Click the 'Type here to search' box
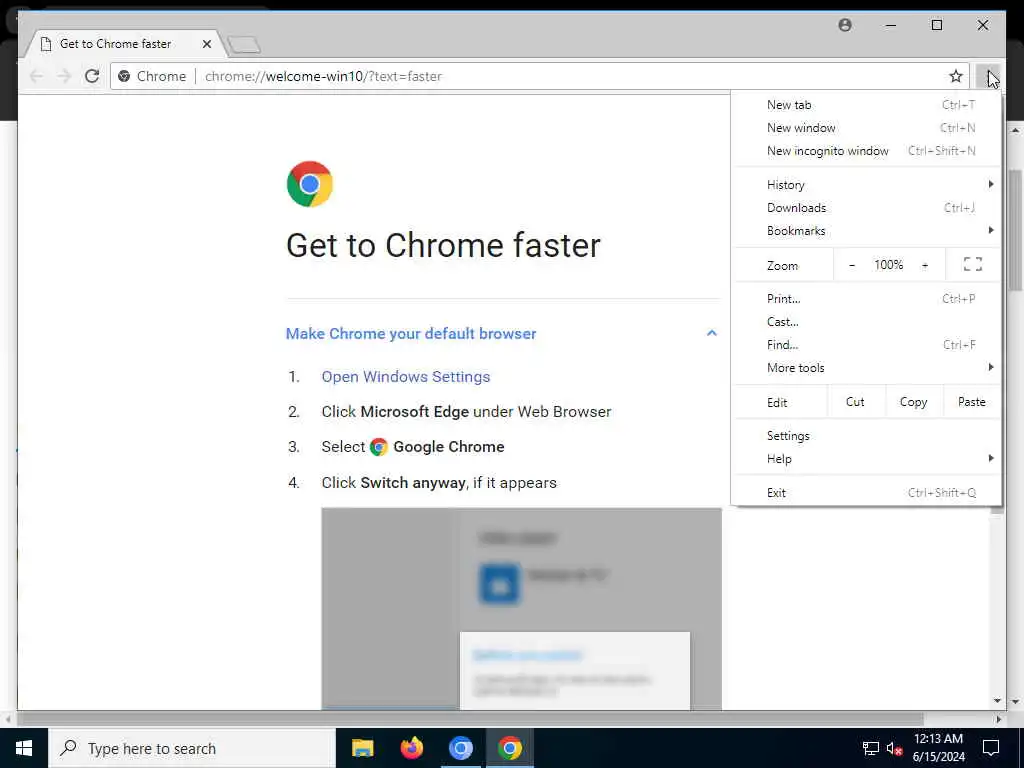The height and width of the screenshot is (768, 1024). coord(192,748)
